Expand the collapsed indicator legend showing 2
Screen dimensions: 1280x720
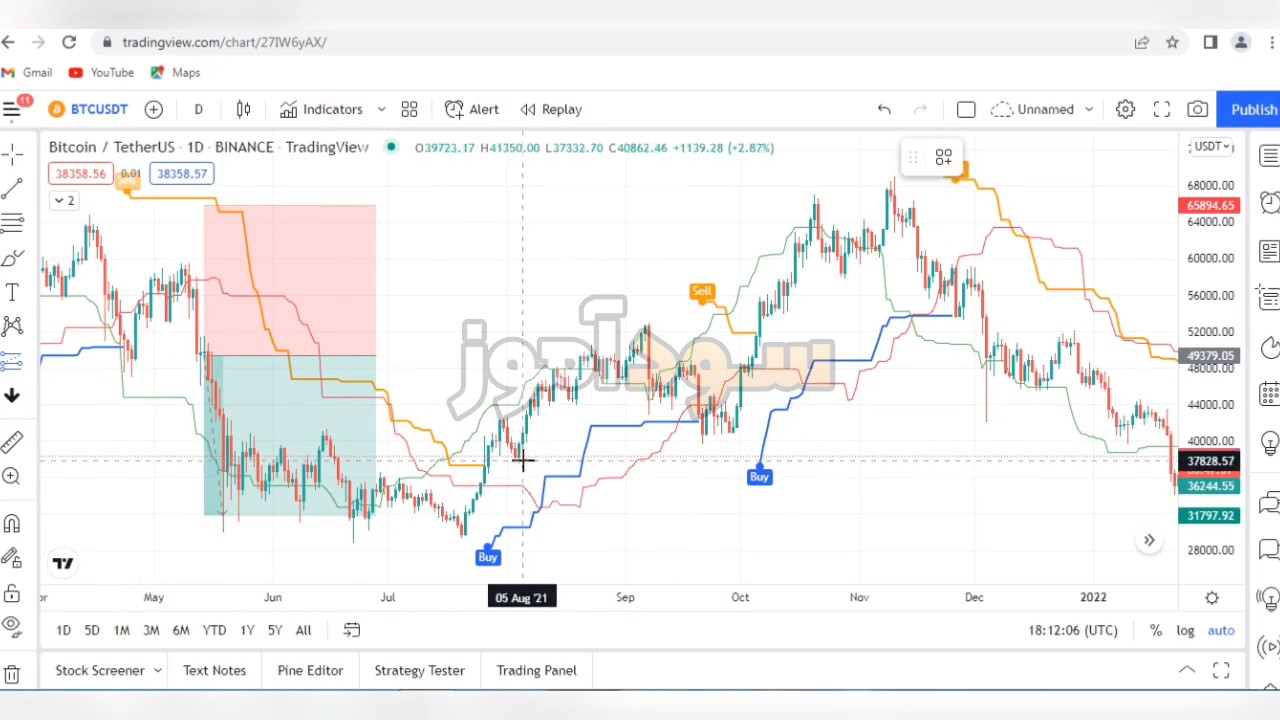[x=64, y=200]
